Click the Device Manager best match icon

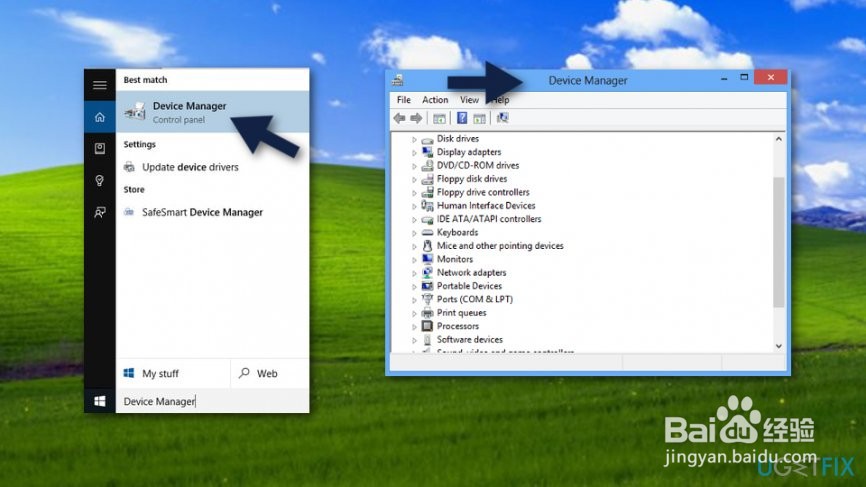point(135,112)
